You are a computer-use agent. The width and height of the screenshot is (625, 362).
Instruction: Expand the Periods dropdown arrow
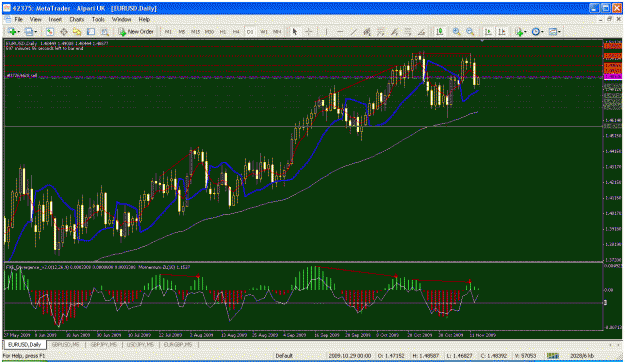542,32
